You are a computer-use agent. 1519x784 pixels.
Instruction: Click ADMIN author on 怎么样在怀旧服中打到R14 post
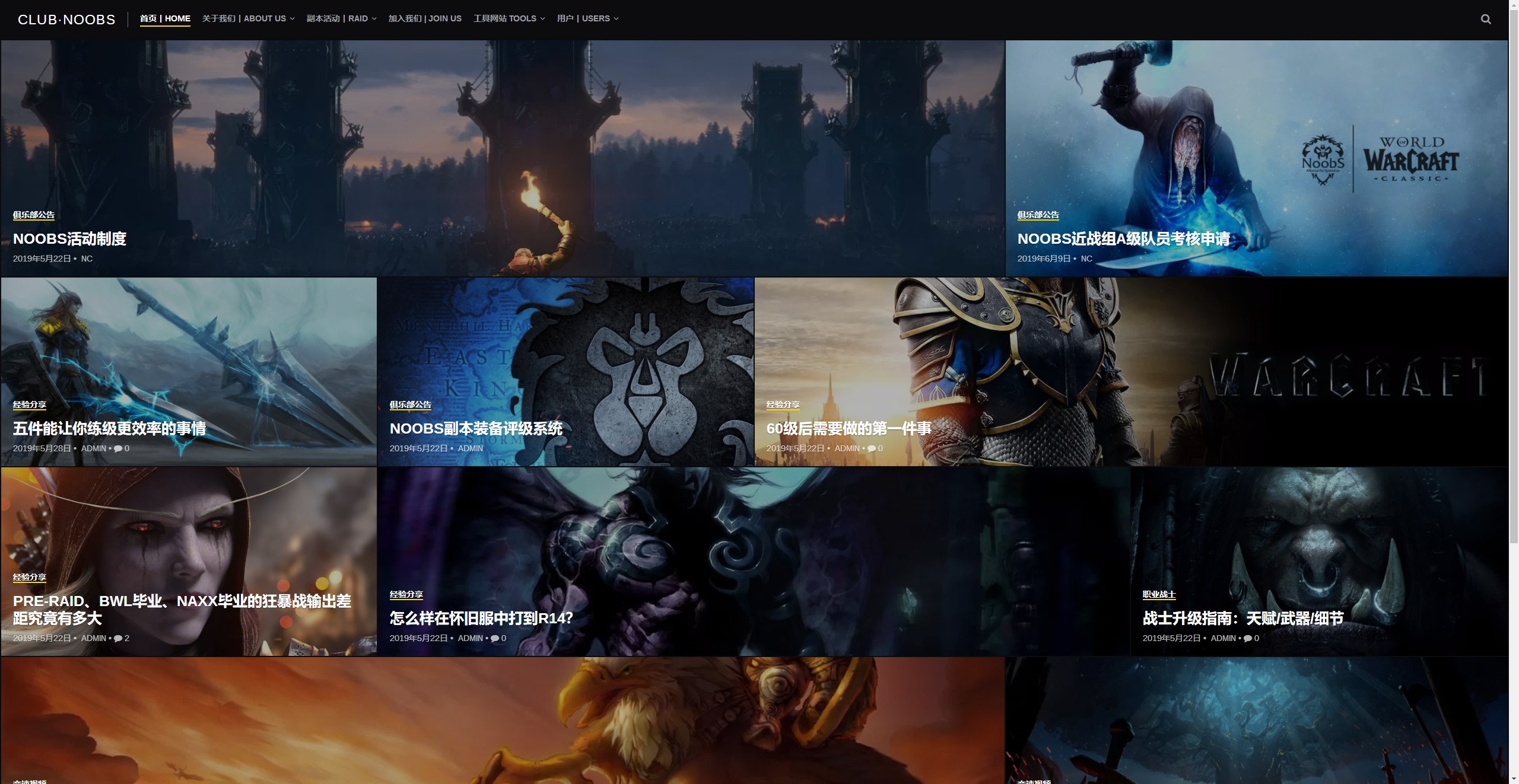[470, 639]
